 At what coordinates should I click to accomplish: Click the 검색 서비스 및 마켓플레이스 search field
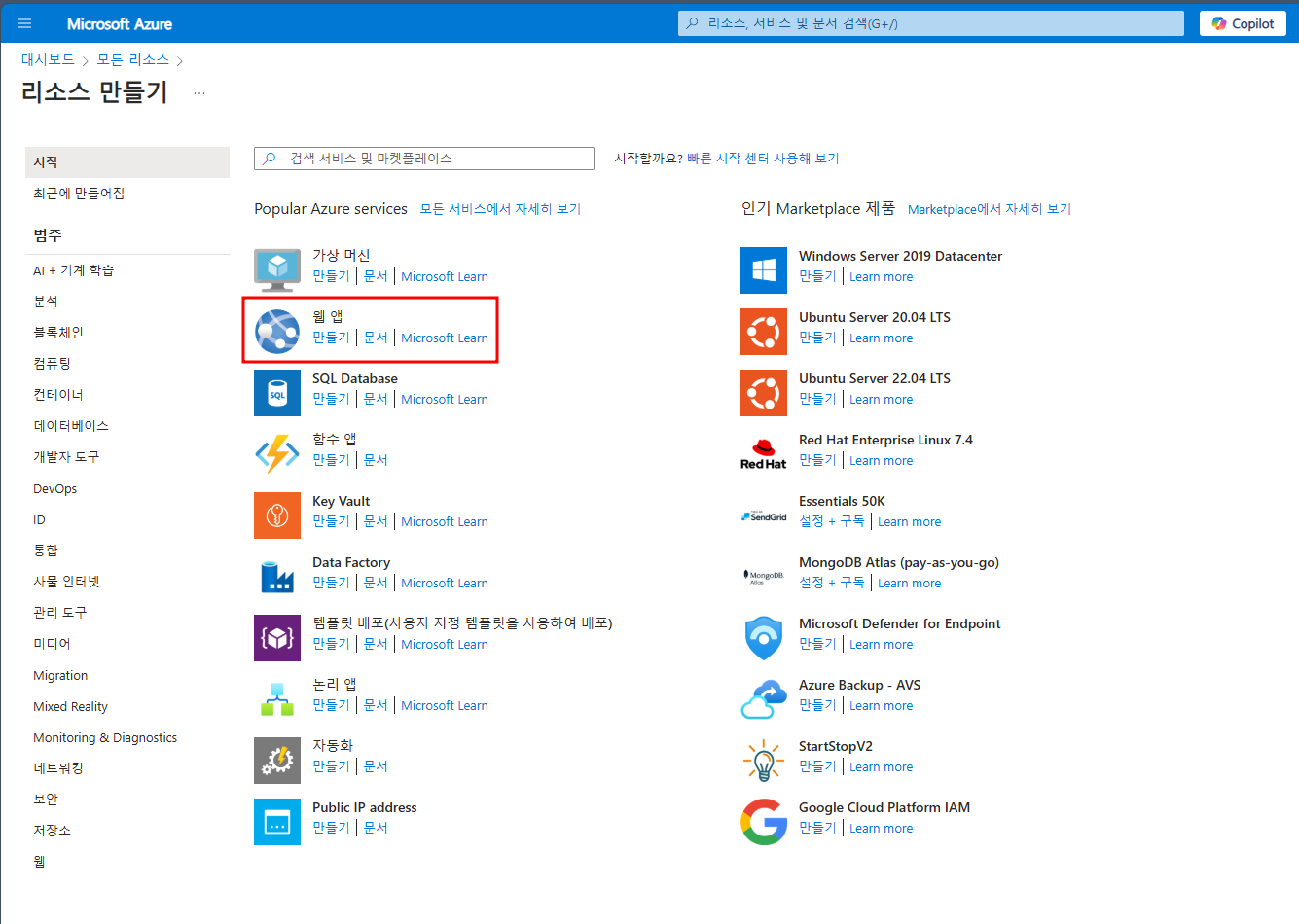[x=424, y=159]
